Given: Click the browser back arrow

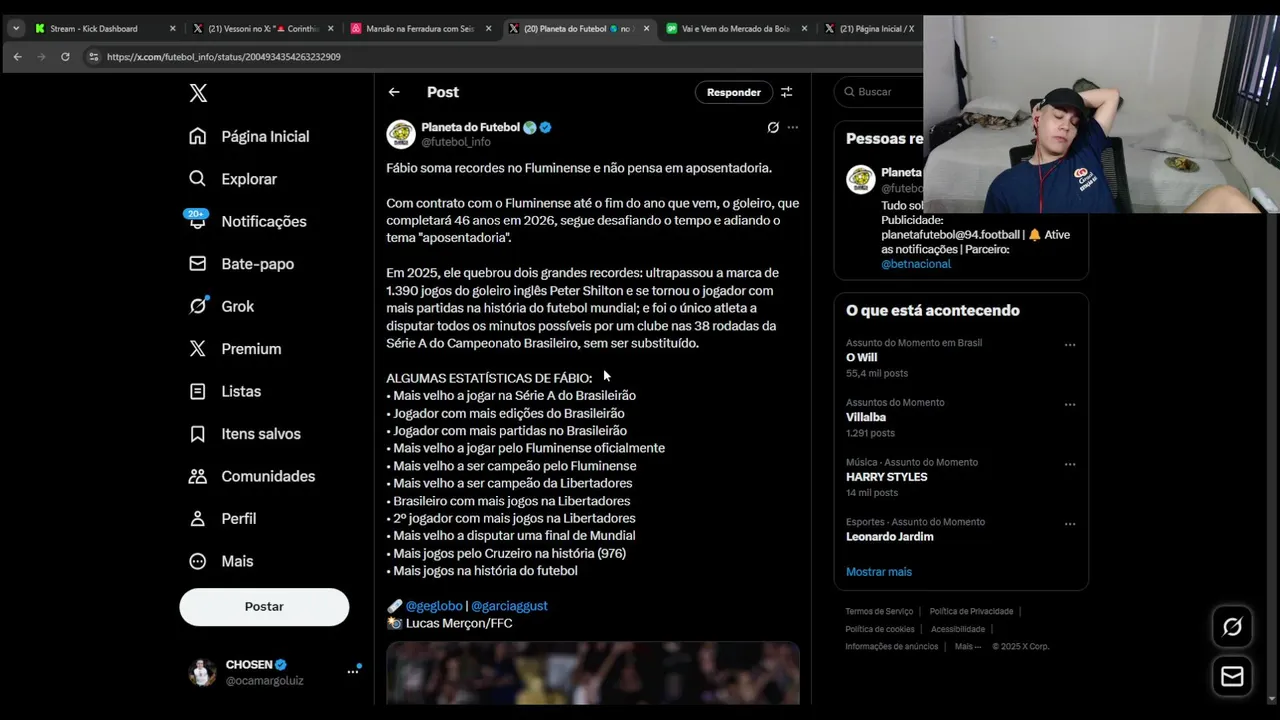Looking at the screenshot, I should [x=18, y=57].
